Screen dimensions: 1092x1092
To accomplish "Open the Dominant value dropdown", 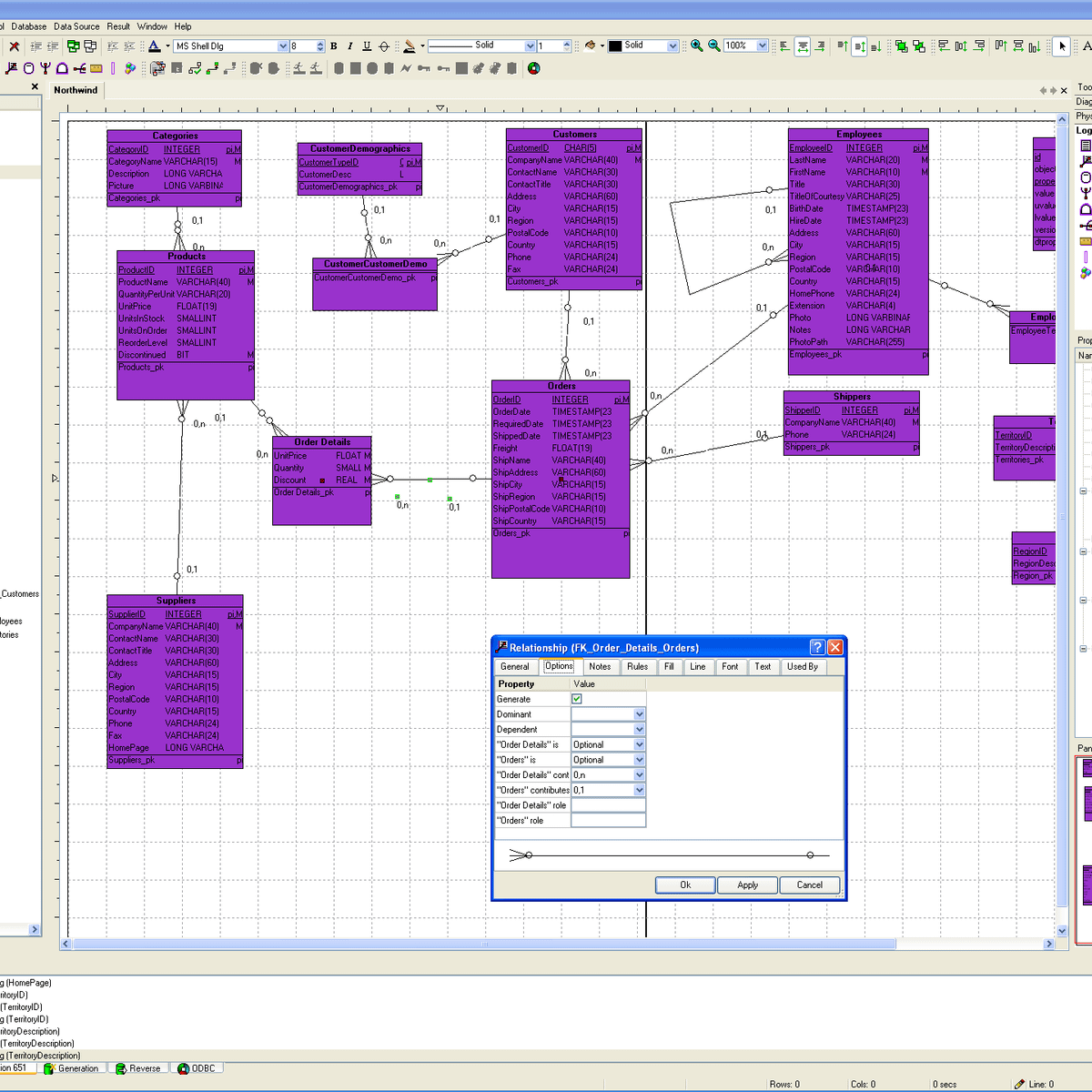I will point(640,713).
